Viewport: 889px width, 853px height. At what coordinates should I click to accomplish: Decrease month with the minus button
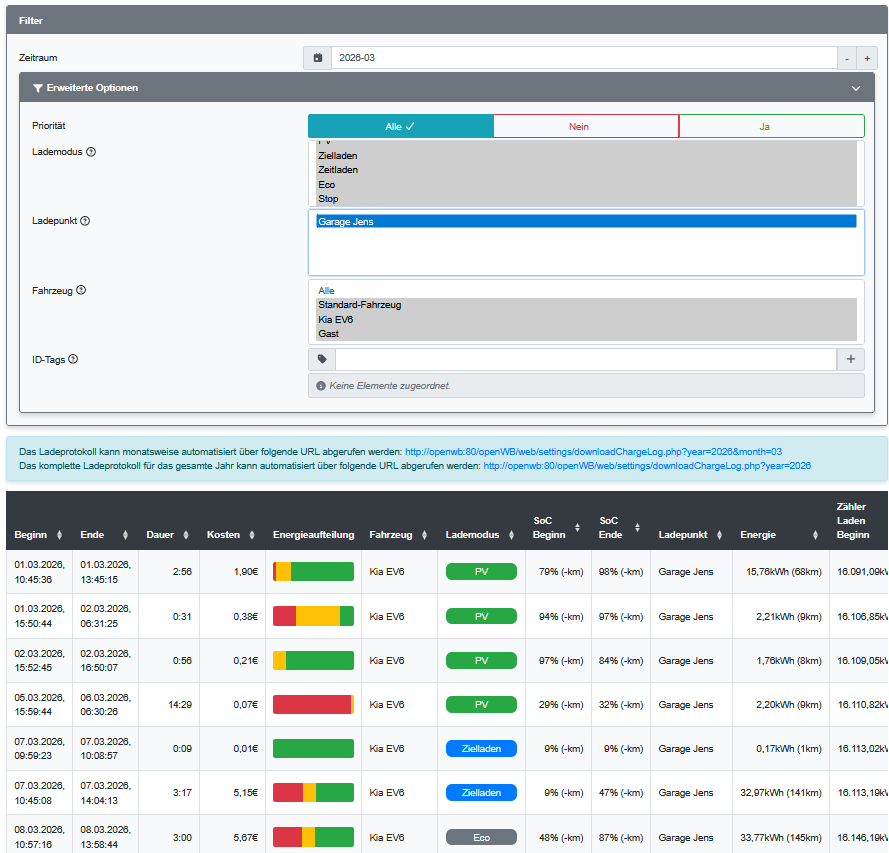tap(846, 58)
